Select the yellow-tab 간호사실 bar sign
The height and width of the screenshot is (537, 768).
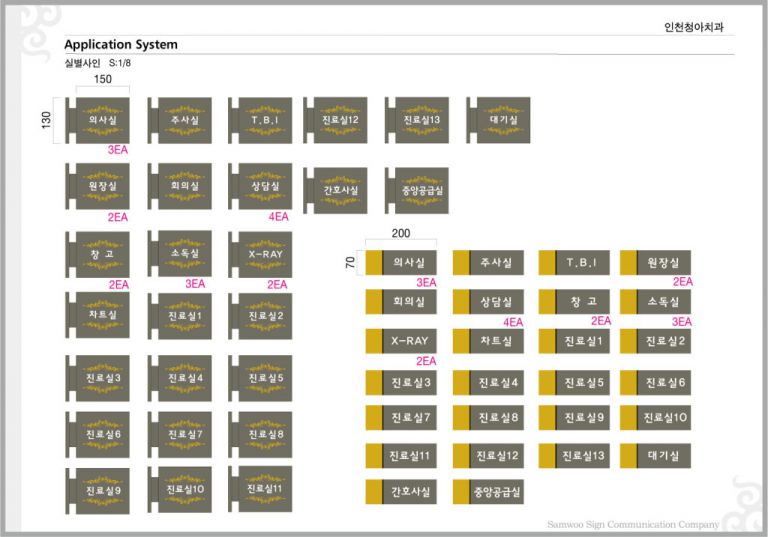point(401,492)
